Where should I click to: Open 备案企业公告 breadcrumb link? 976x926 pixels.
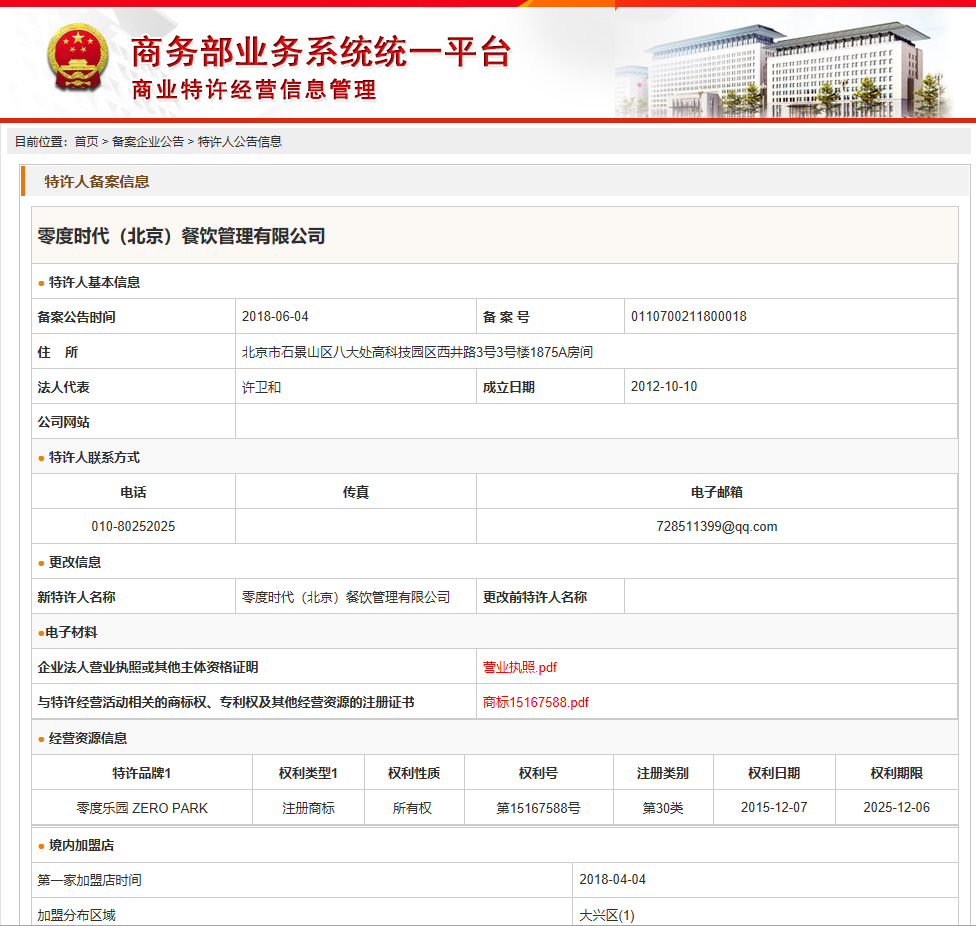(148, 142)
